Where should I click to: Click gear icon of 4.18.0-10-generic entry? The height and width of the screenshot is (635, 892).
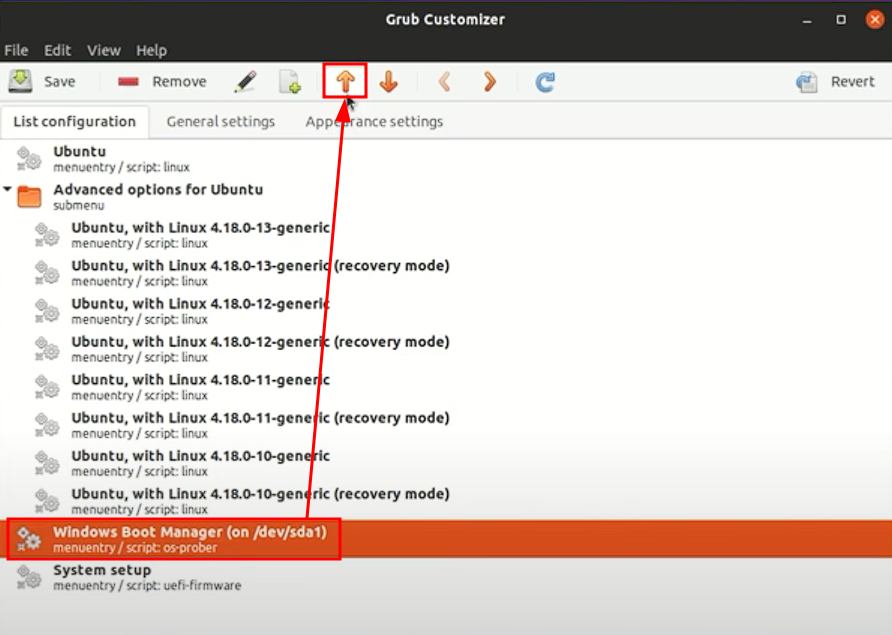(47, 464)
